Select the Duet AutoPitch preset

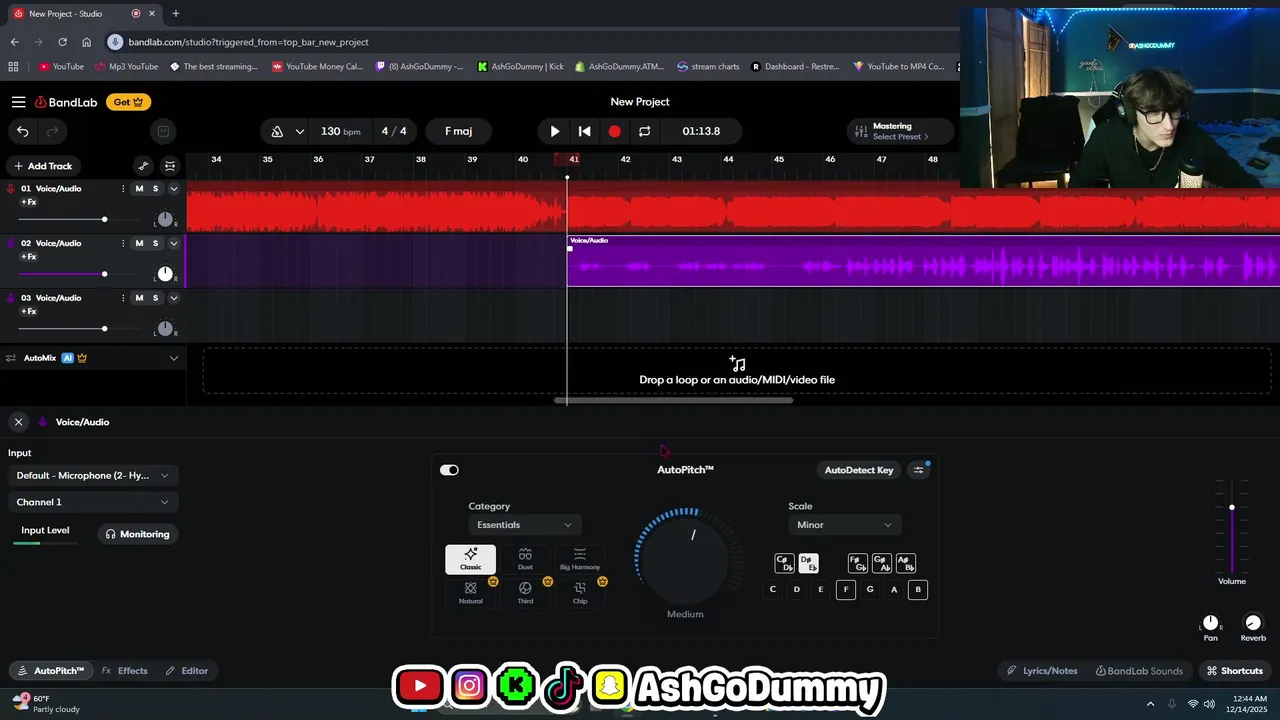click(x=525, y=560)
